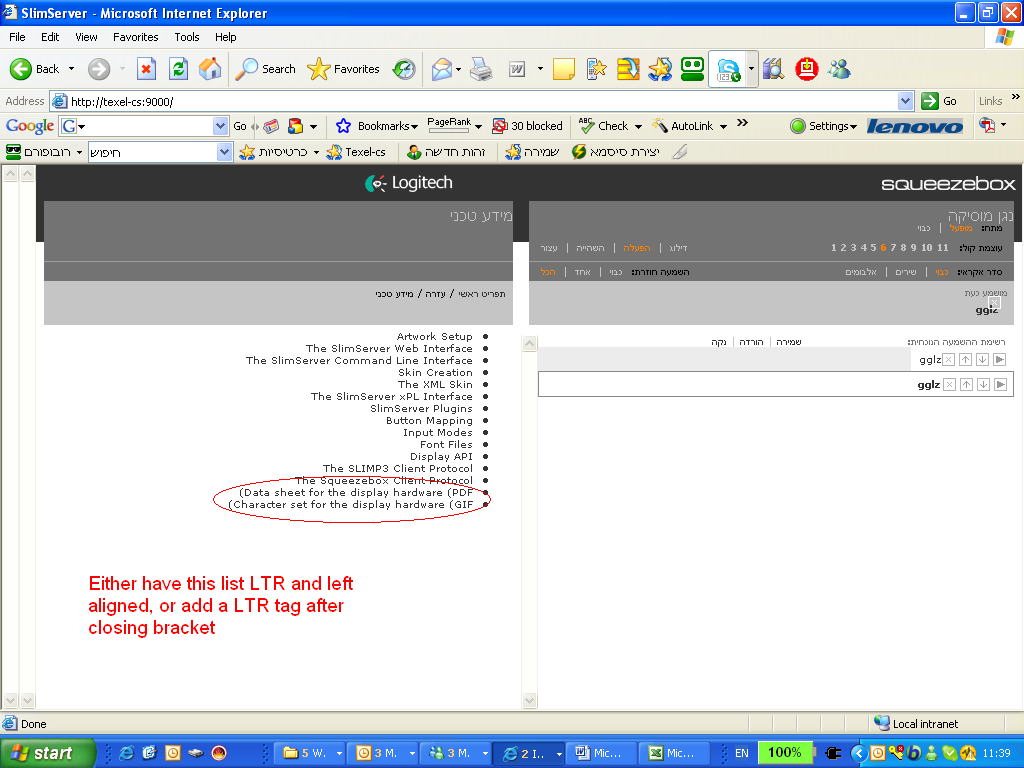The image size is (1024, 768).
Task: Set shuffle mode to songs (שירים)
Action: (x=905, y=272)
